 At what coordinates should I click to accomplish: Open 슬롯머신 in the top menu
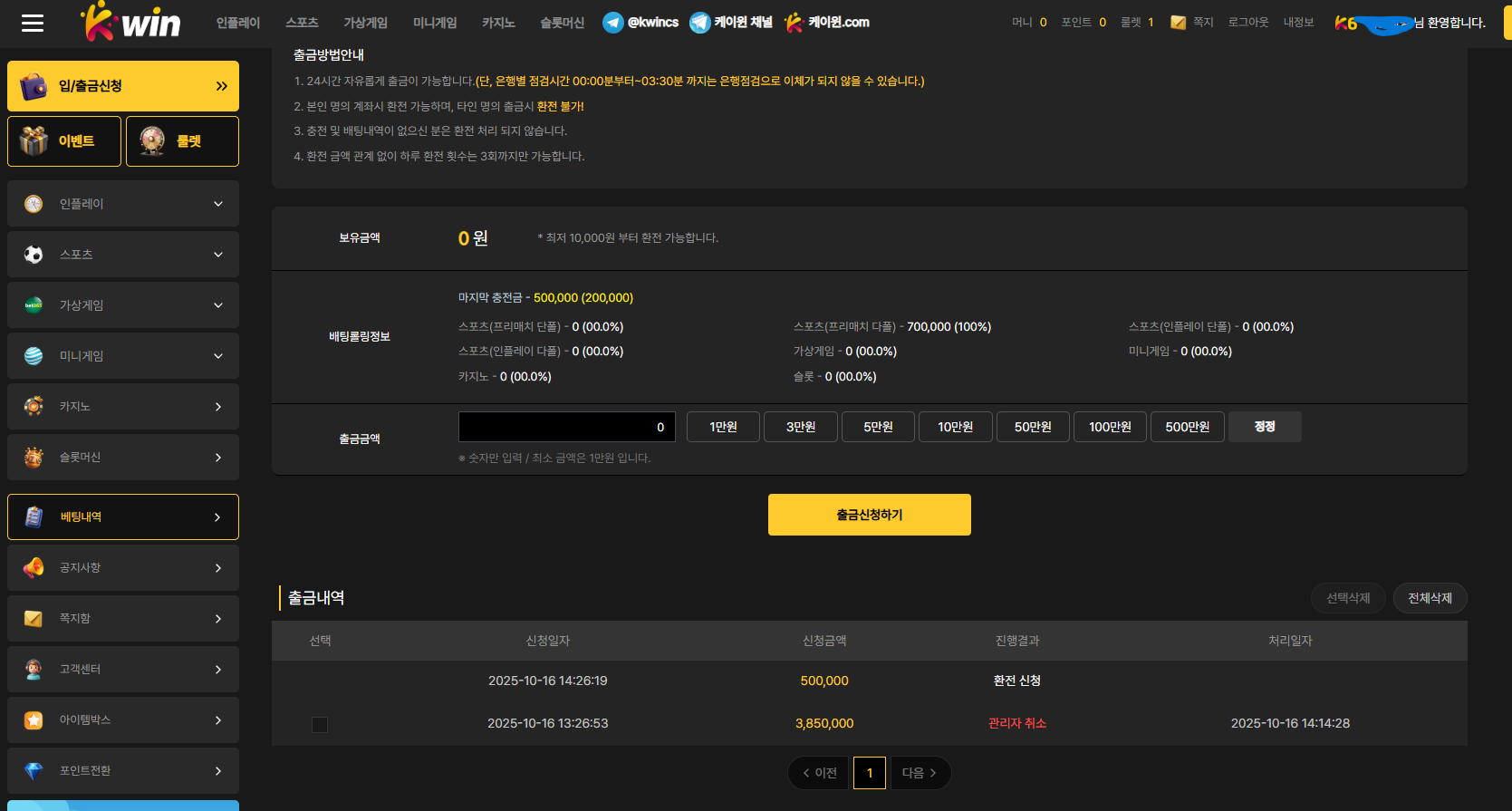(x=562, y=23)
